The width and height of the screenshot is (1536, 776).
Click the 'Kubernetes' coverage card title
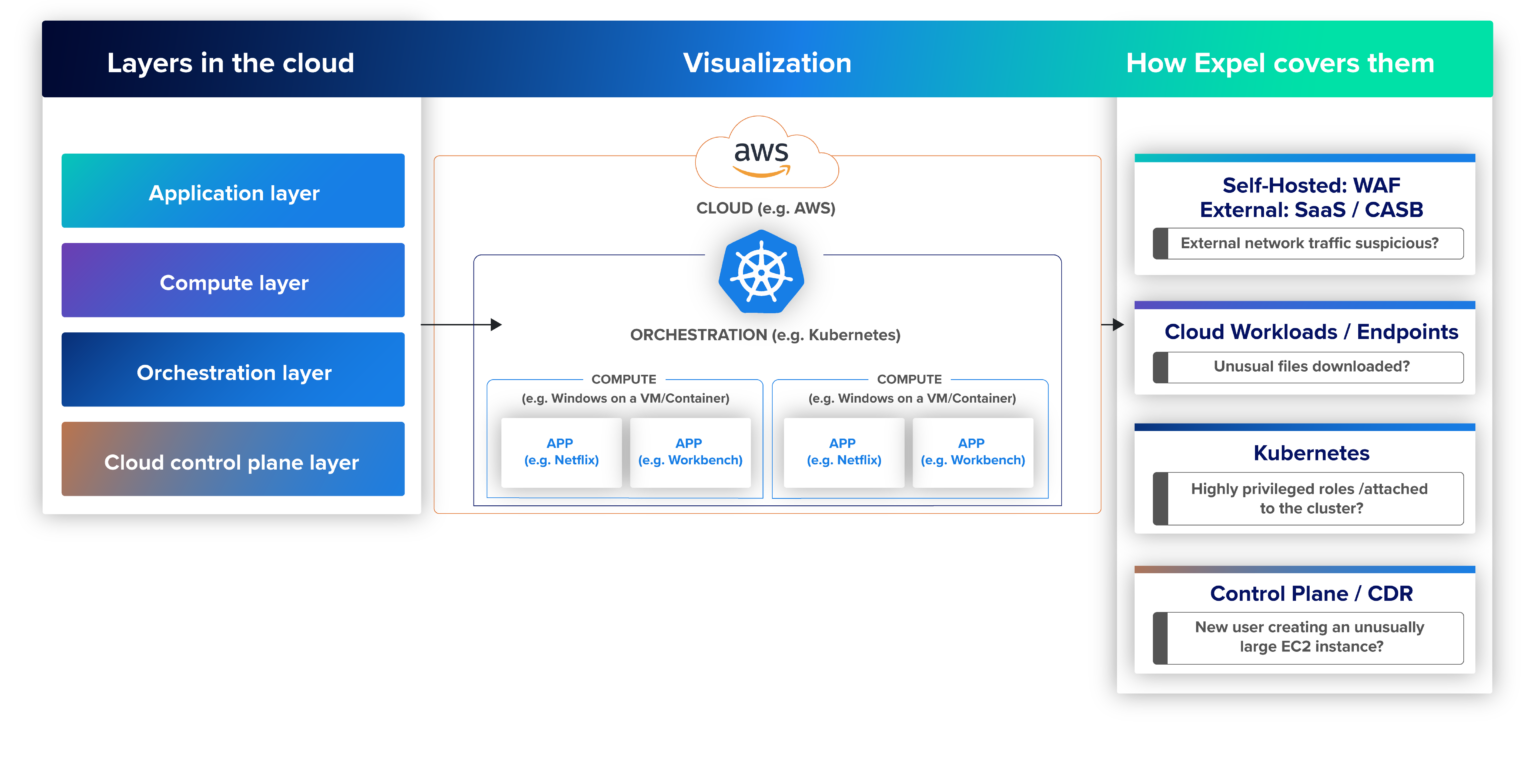pos(1310,453)
